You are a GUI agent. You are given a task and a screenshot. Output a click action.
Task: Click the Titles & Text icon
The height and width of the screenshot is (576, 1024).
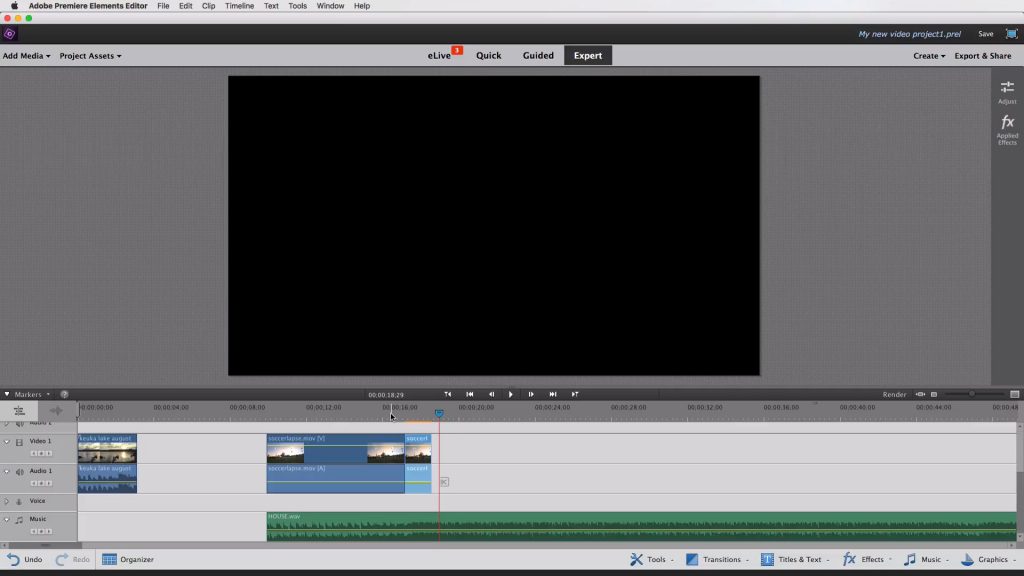point(767,560)
